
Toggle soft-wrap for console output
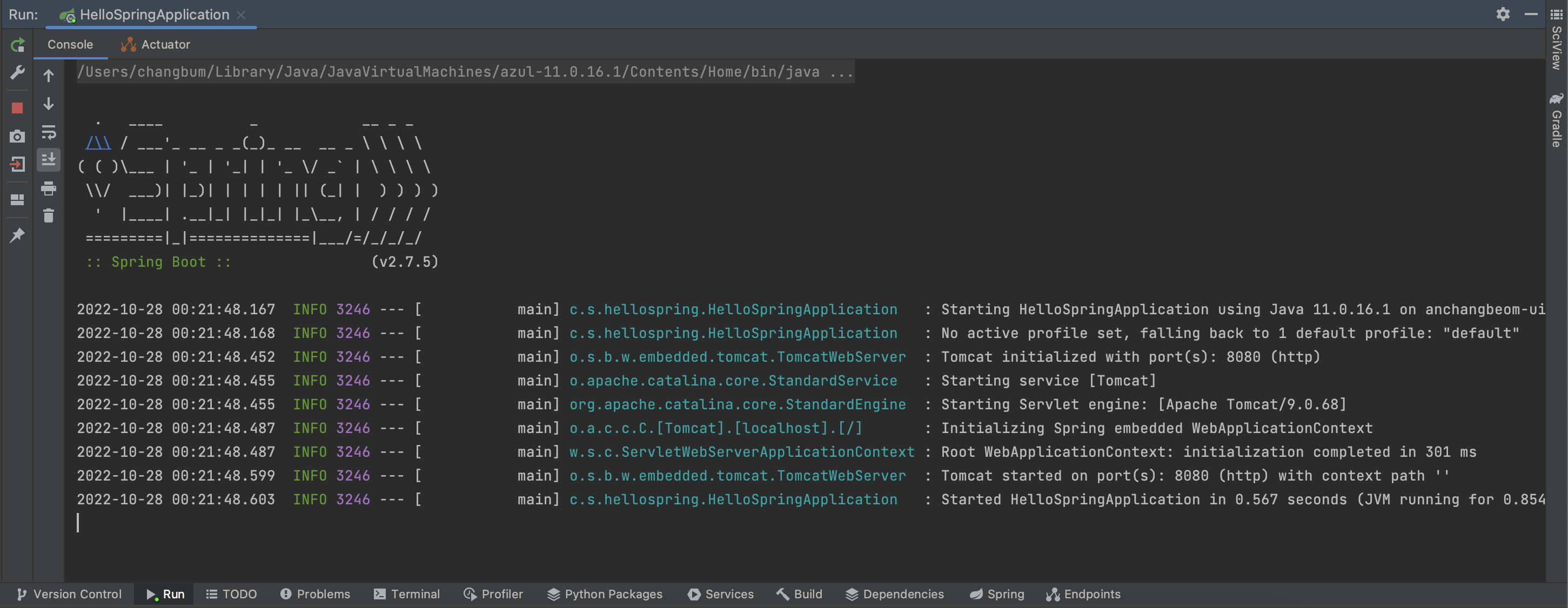point(49,132)
